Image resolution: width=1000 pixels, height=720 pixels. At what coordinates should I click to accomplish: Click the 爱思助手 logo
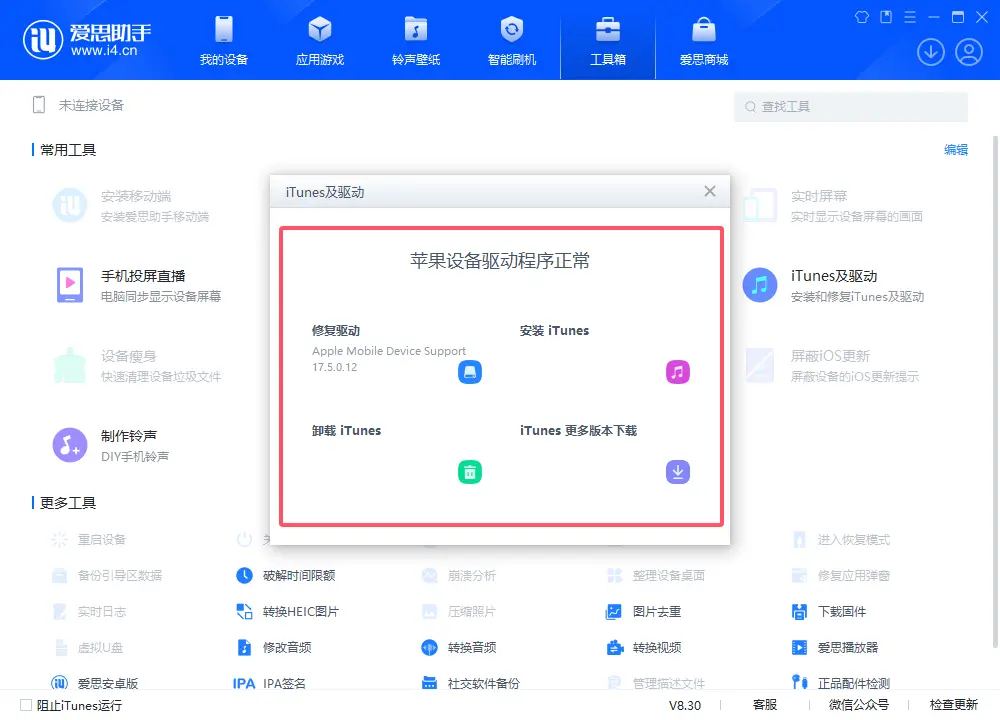point(87,40)
